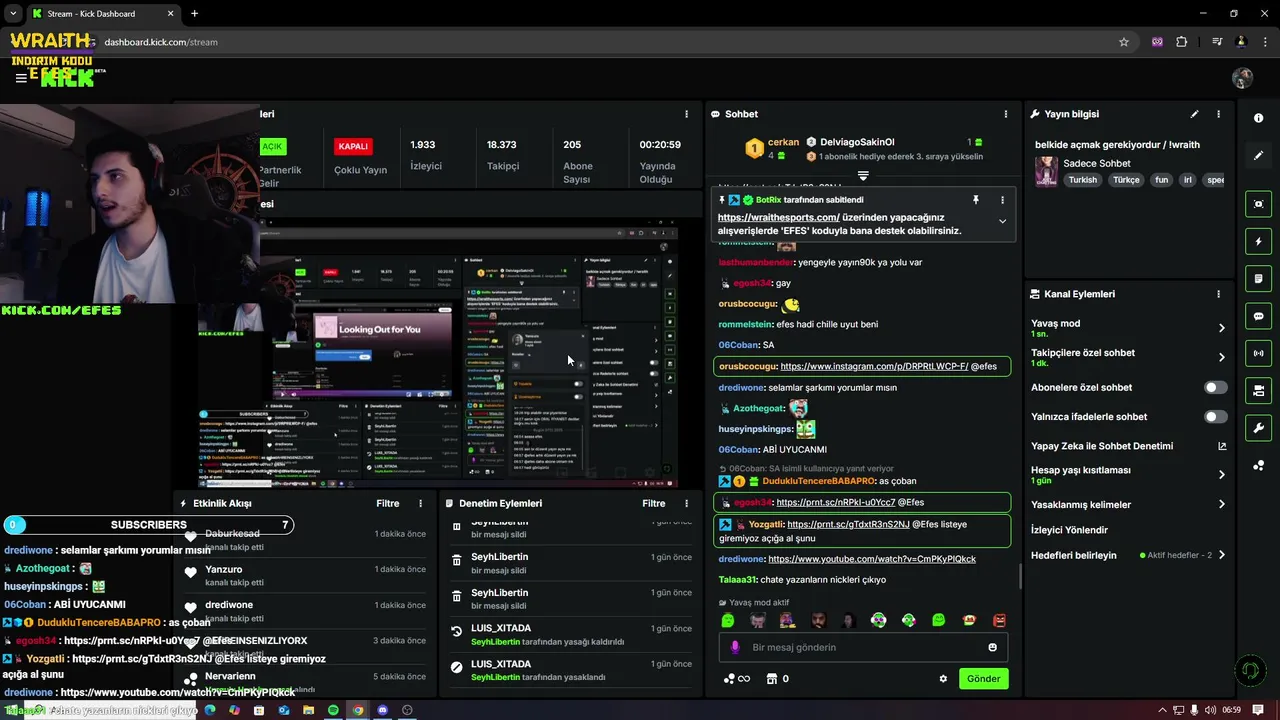Click the fun stream tag
The width and height of the screenshot is (1280, 720).
pyautogui.click(x=1161, y=180)
